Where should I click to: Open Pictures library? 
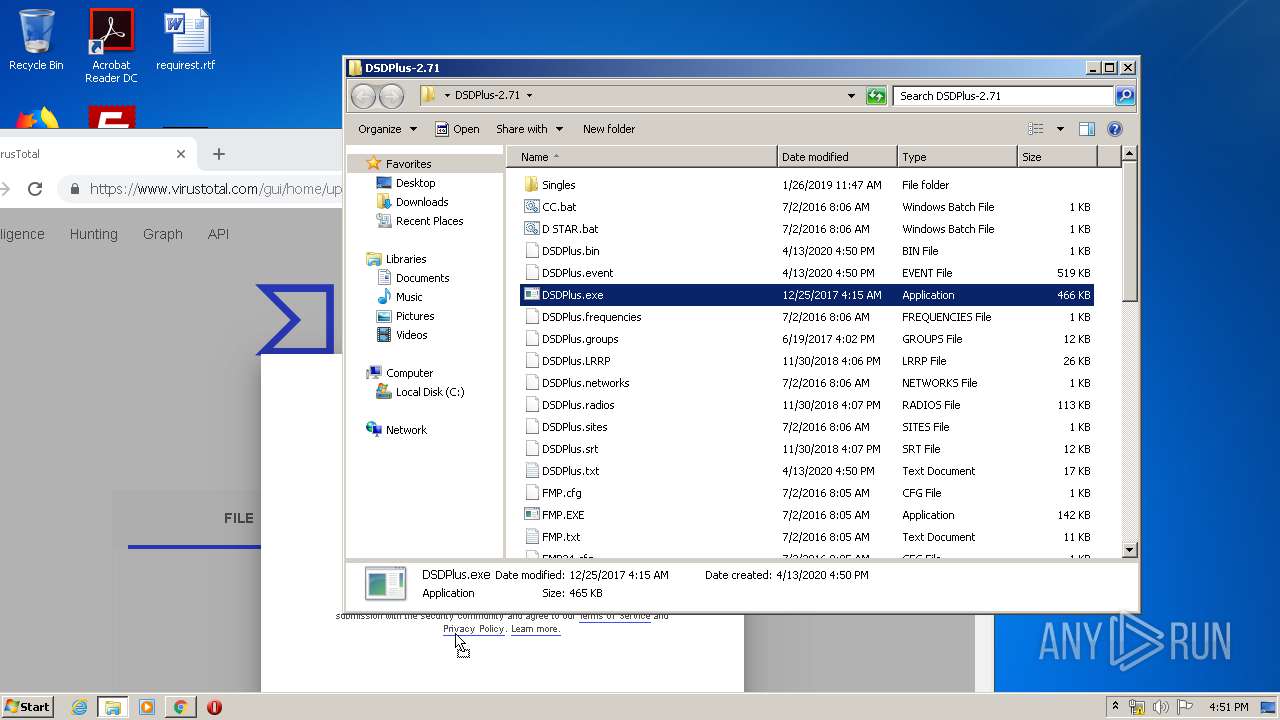click(415, 316)
